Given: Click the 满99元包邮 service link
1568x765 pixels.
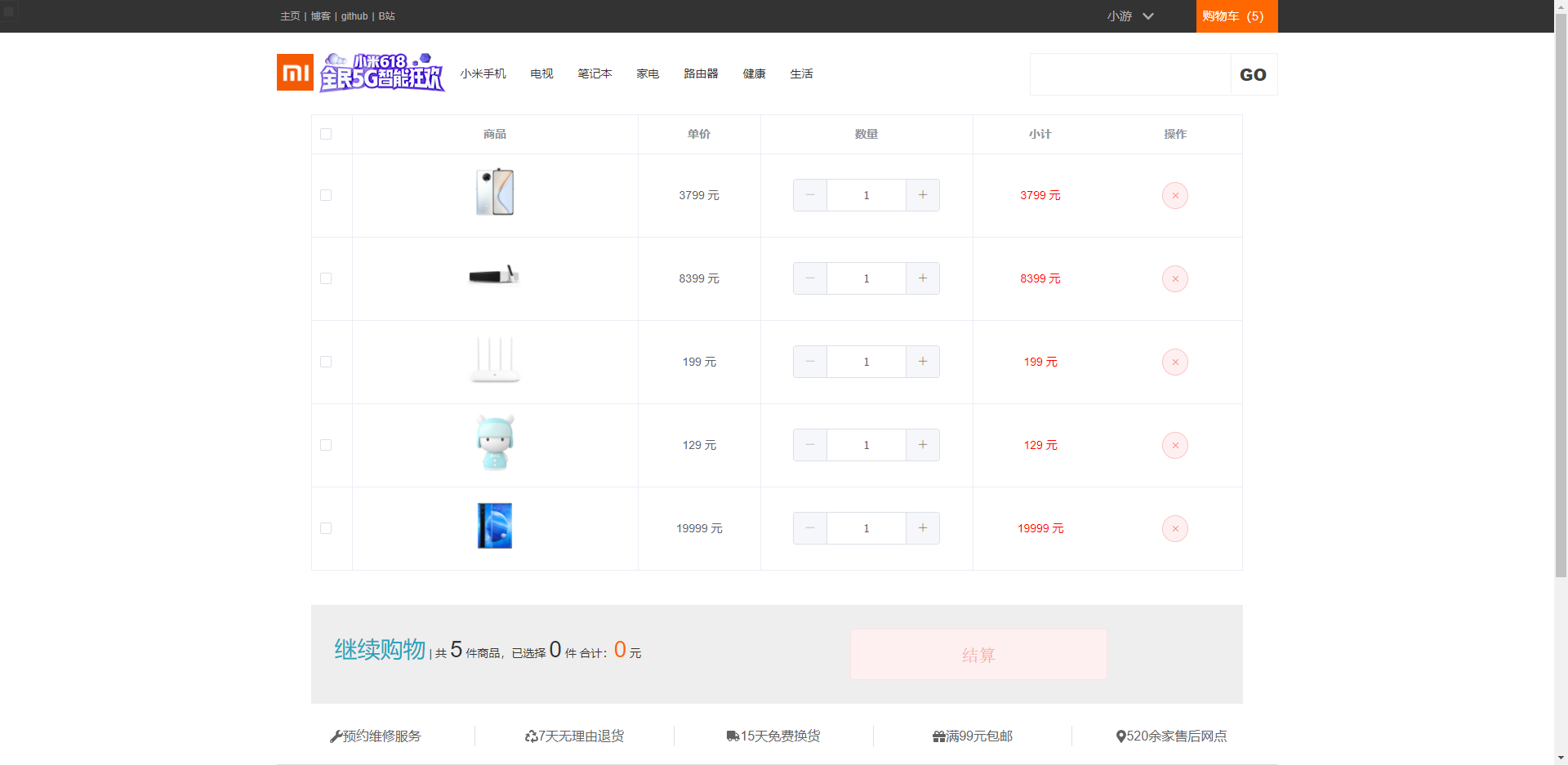Looking at the screenshot, I should tap(973, 736).
